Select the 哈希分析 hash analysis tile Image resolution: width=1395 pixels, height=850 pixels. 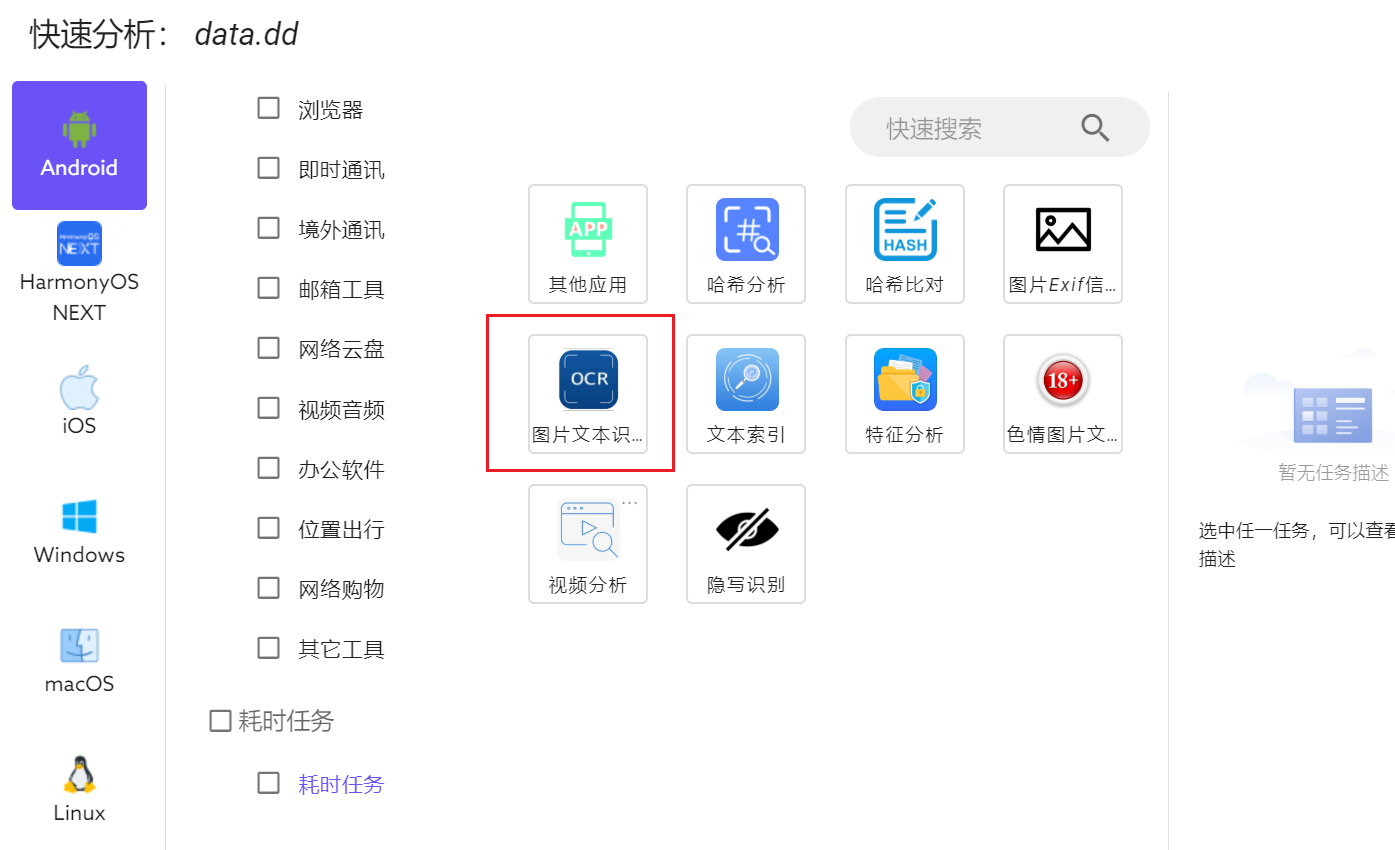[x=746, y=244]
